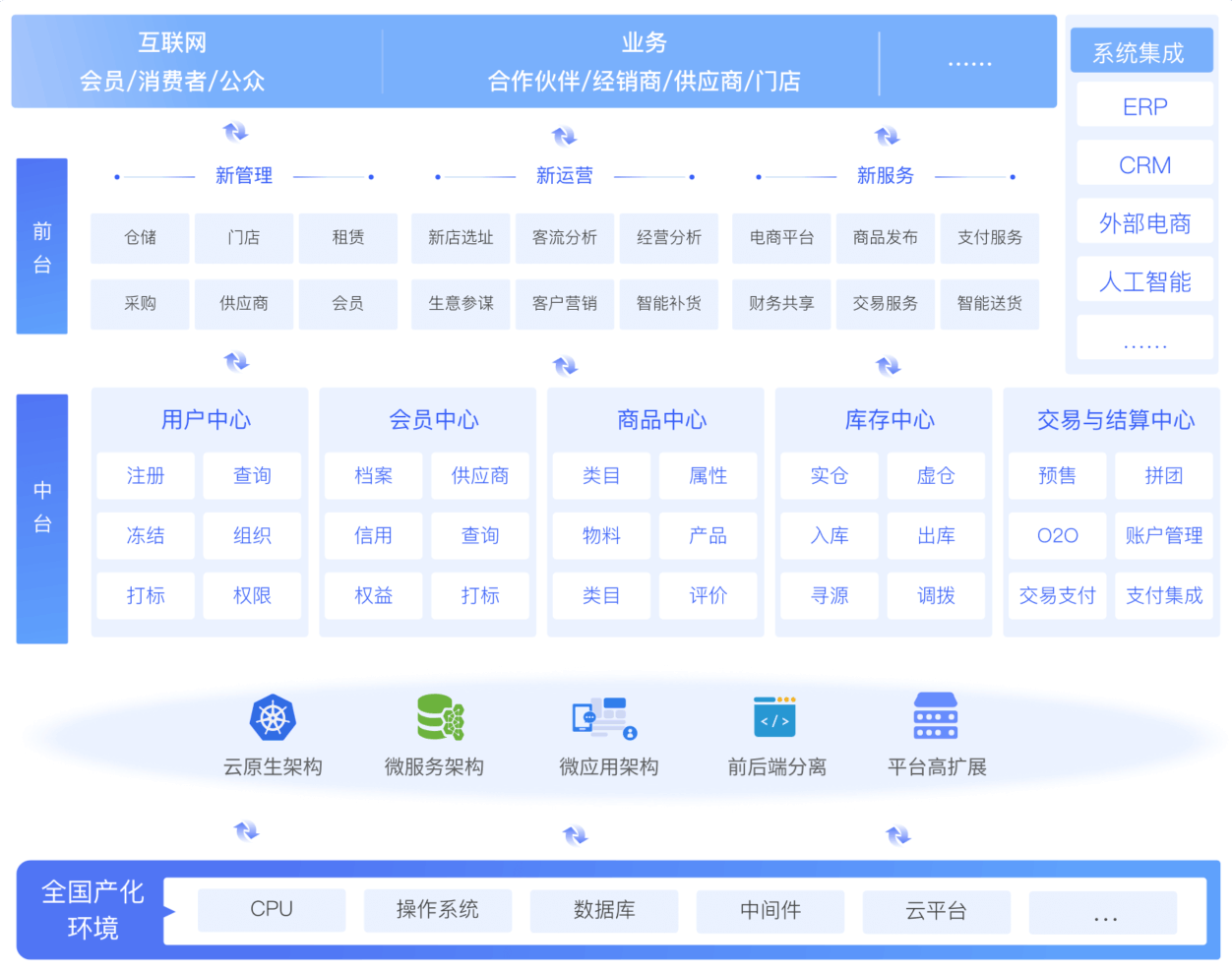The height and width of the screenshot is (972, 1232).
Task: Click the 权限 cell in 用户中心
Action: [252, 596]
